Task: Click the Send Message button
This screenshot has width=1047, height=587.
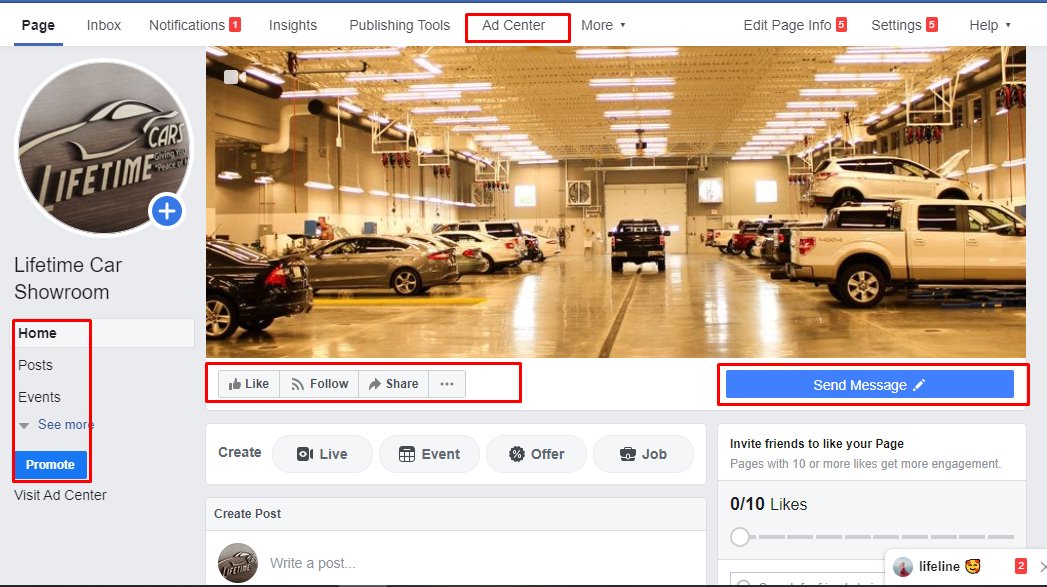Action: (x=869, y=385)
